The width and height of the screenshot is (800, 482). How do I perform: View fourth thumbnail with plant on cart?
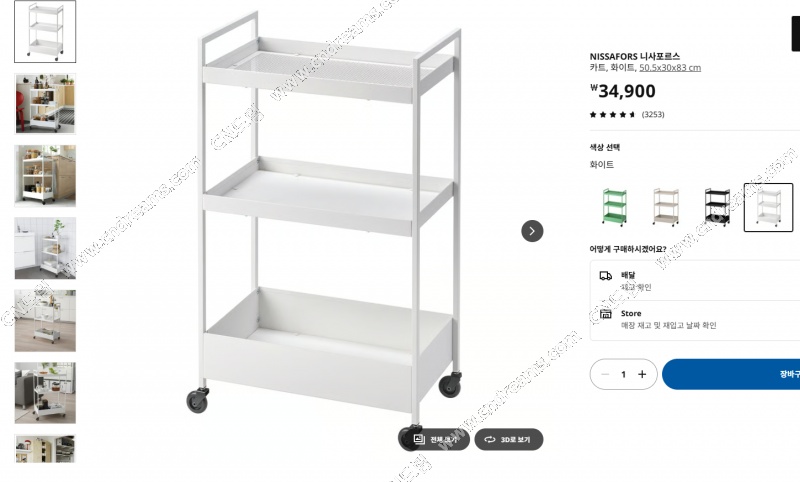click(x=45, y=248)
